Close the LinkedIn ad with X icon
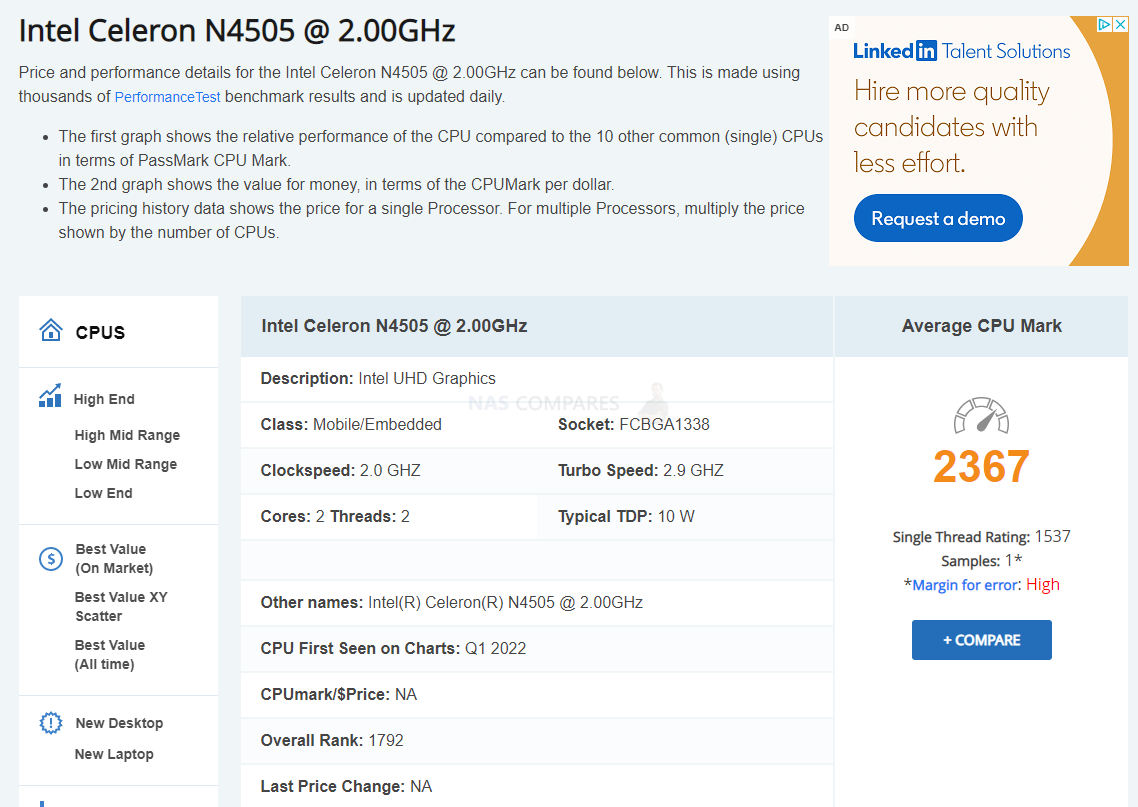The height and width of the screenshot is (807, 1138). 1121,25
